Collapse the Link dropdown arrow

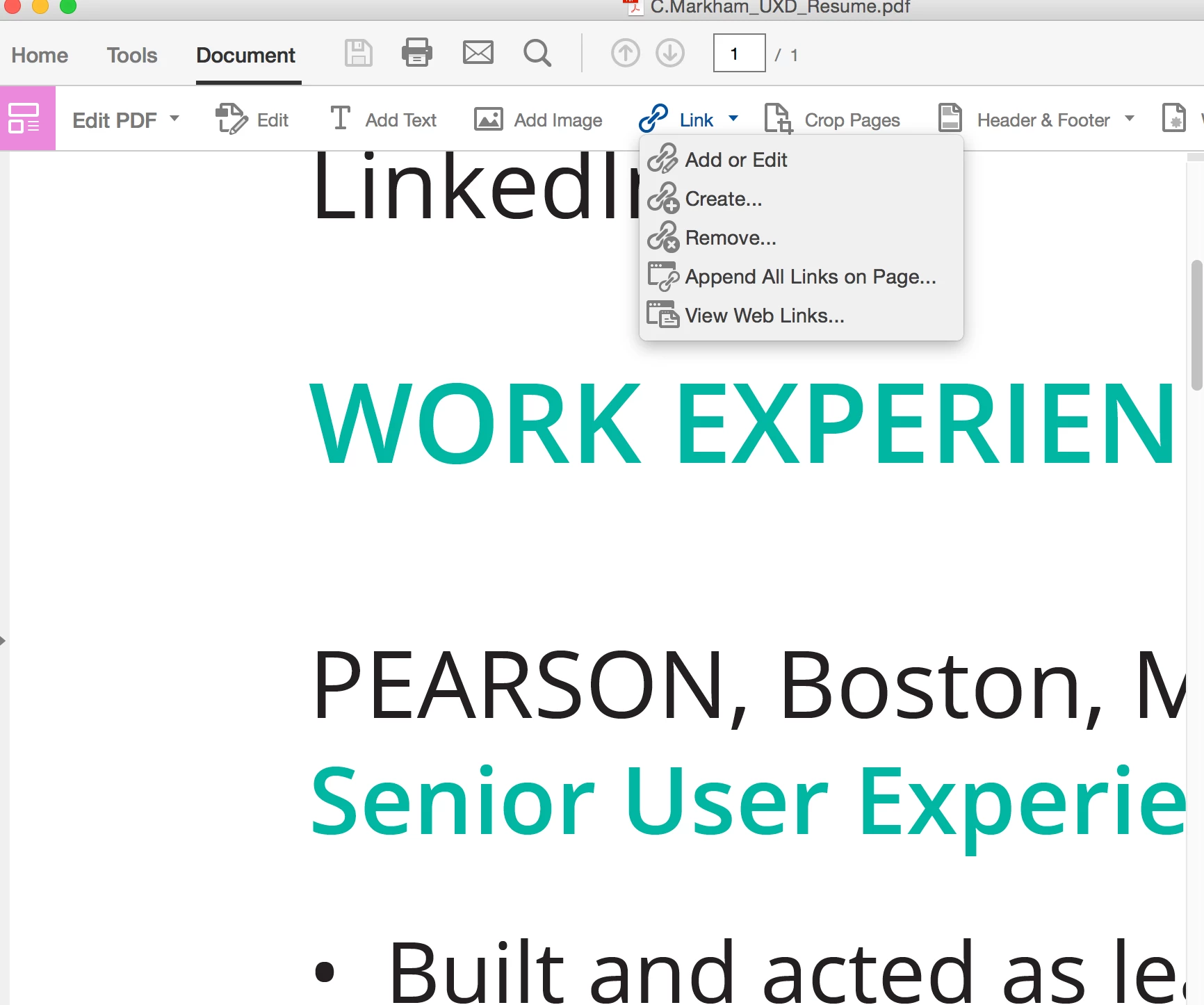(x=733, y=119)
